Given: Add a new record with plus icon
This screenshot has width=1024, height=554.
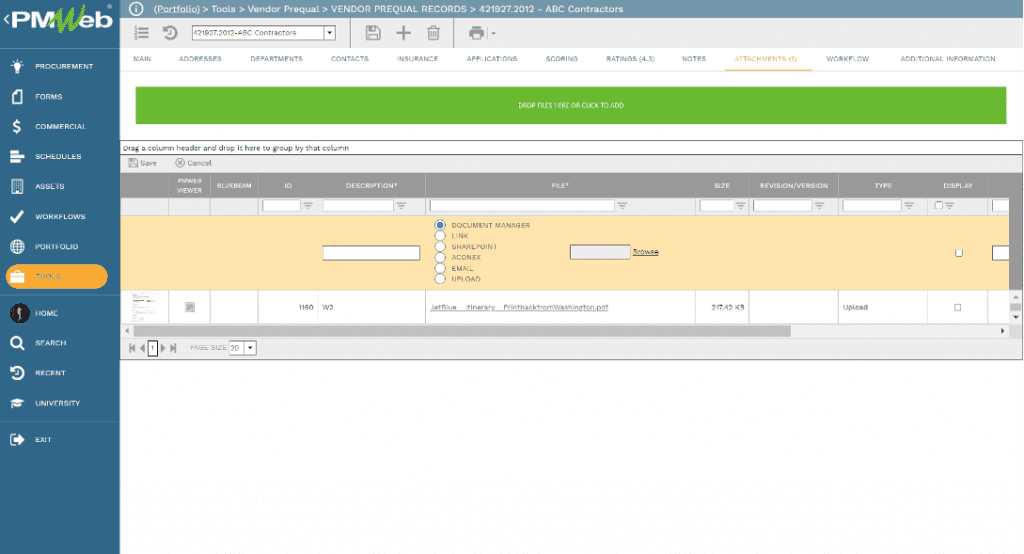Looking at the screenshot, I should tap(404, 33).
